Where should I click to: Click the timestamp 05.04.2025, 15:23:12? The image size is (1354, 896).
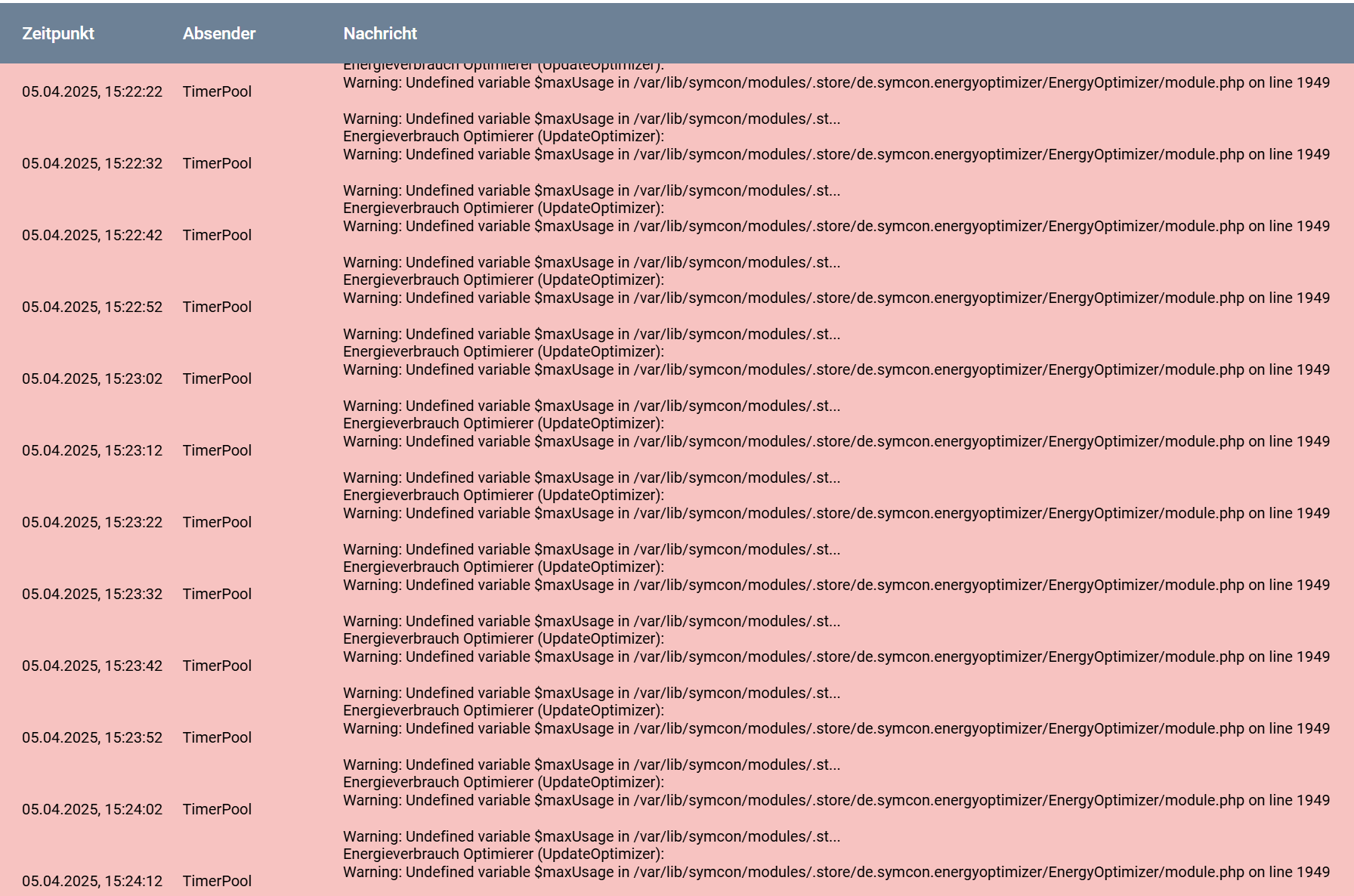[x=92, y=450]
